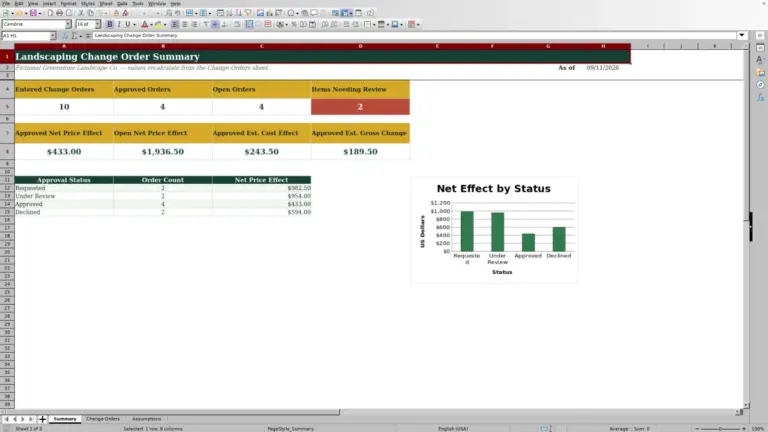The width and height of the screenshot is (768, 432).
Task: Click row header 12
Action: pyautogui.click(x=7, y=188)
